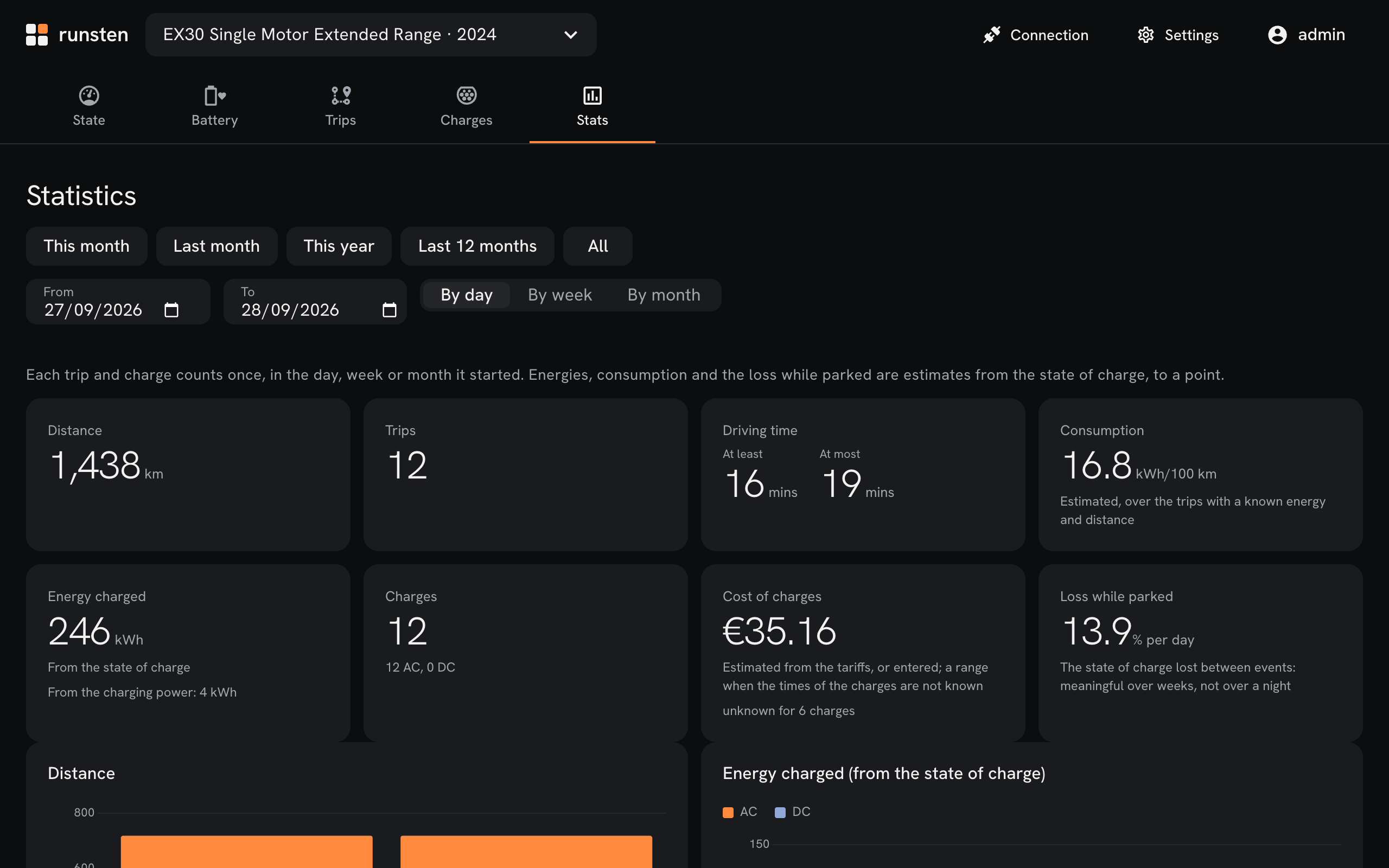
Task: Open the Connection page
Action: (1035, 35)
